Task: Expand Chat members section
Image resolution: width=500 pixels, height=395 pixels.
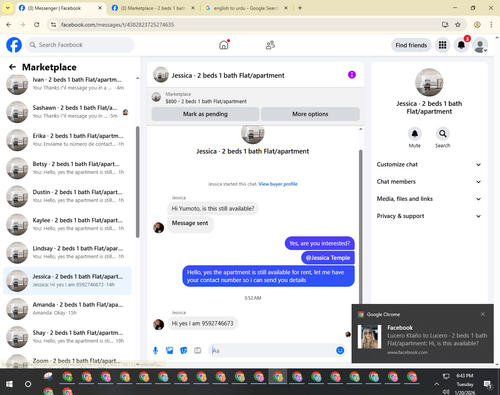Action: (x=429, y=182)
